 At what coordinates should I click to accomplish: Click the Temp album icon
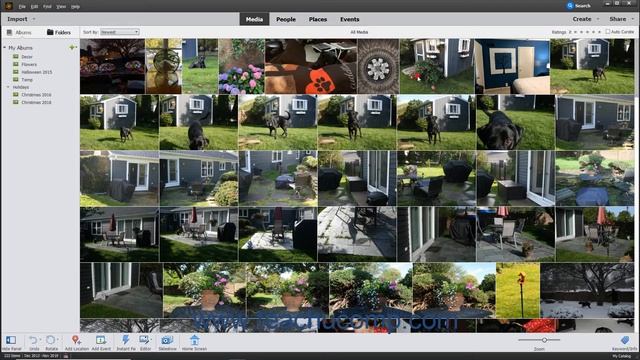pos(16,80)
